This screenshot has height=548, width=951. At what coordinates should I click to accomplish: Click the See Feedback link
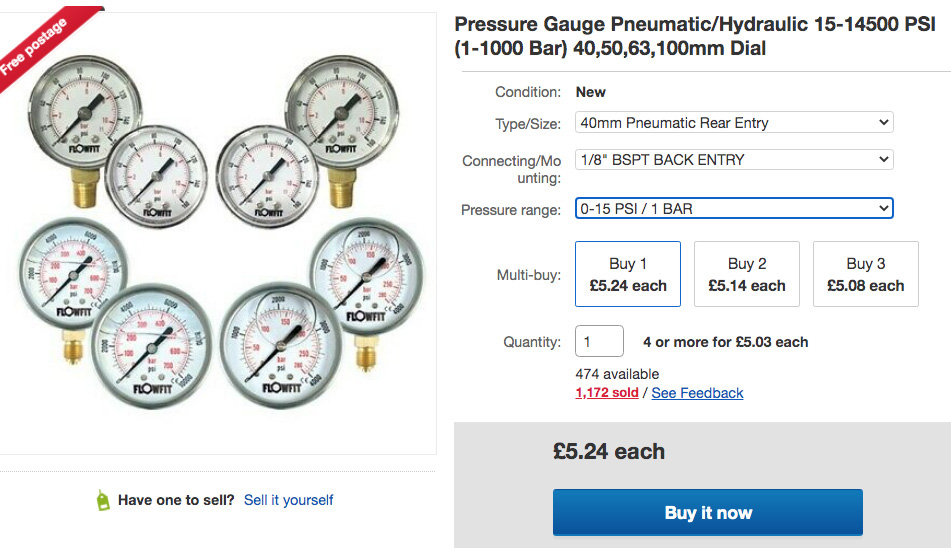(x=697, y=393)
